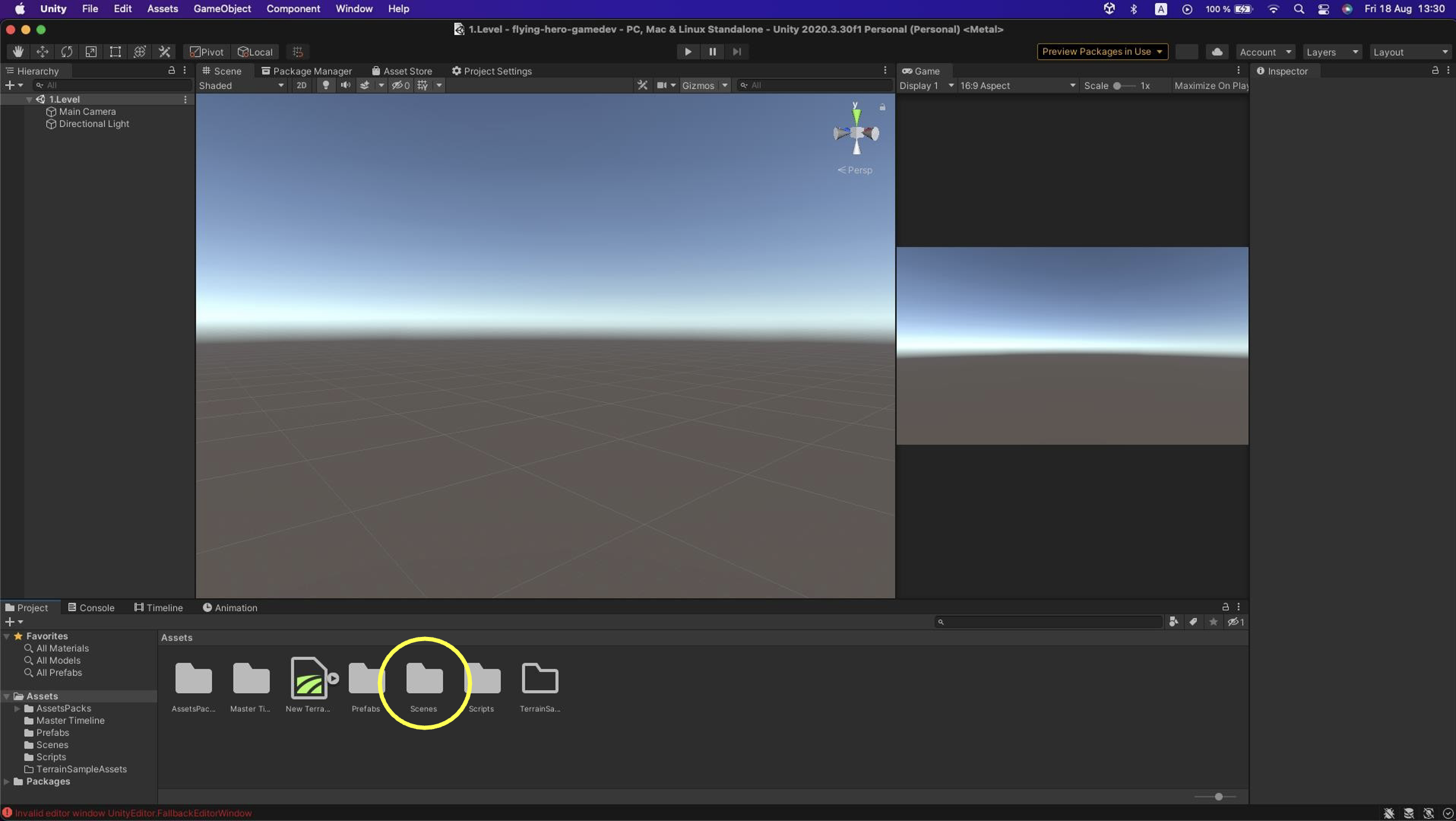Open 16:9 Aspect dropdown

(x=1018, y=85)
